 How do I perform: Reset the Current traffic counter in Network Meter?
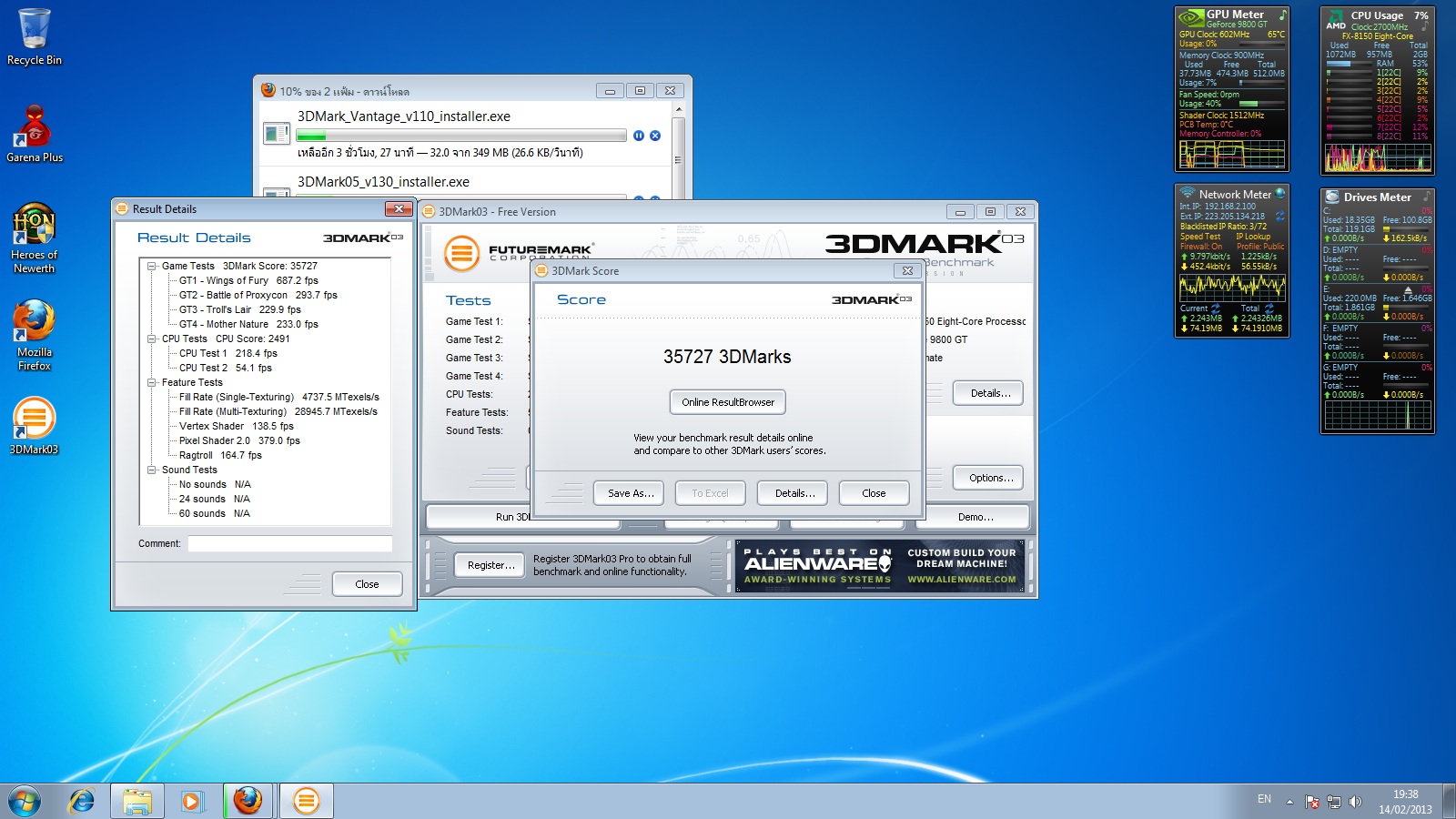[x=1215, y=308]
